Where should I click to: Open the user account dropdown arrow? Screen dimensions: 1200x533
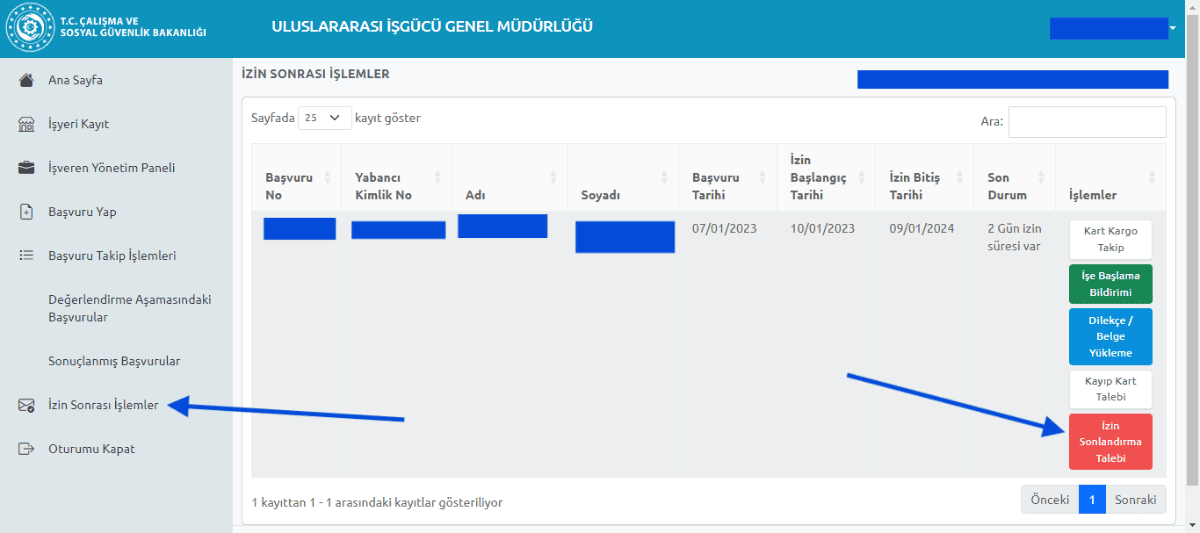click(x=1172, y=29)
